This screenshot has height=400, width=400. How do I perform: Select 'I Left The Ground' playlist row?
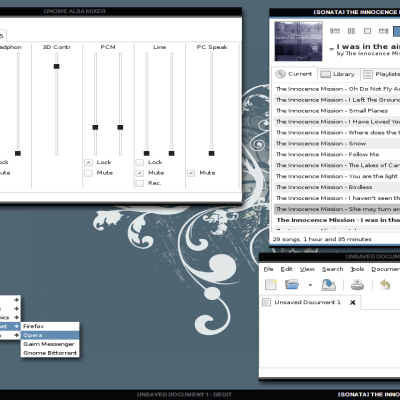pos(337,100)
